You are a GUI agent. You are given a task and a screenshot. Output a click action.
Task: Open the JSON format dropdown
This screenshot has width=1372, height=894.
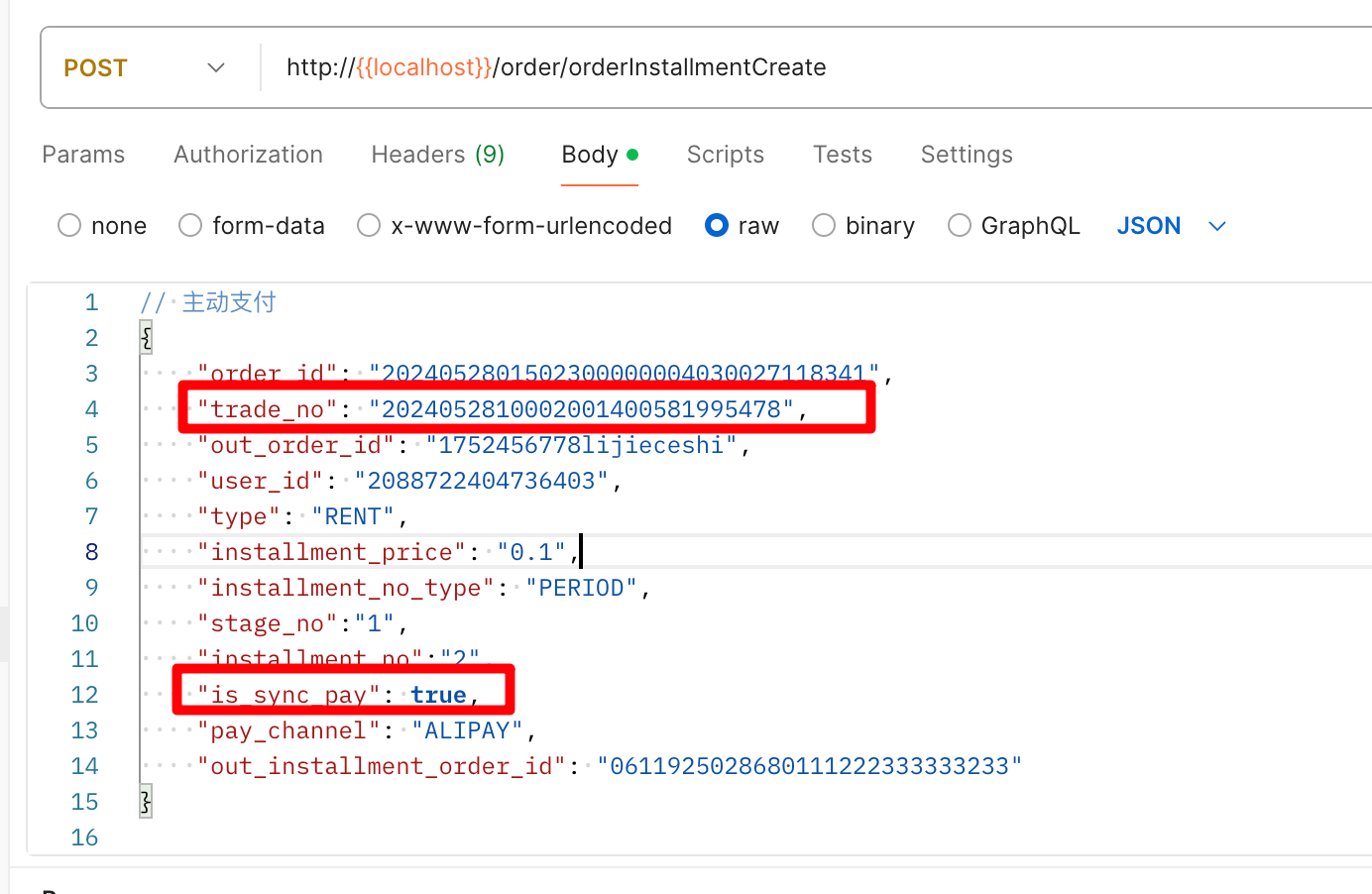tap(1172, 226)
